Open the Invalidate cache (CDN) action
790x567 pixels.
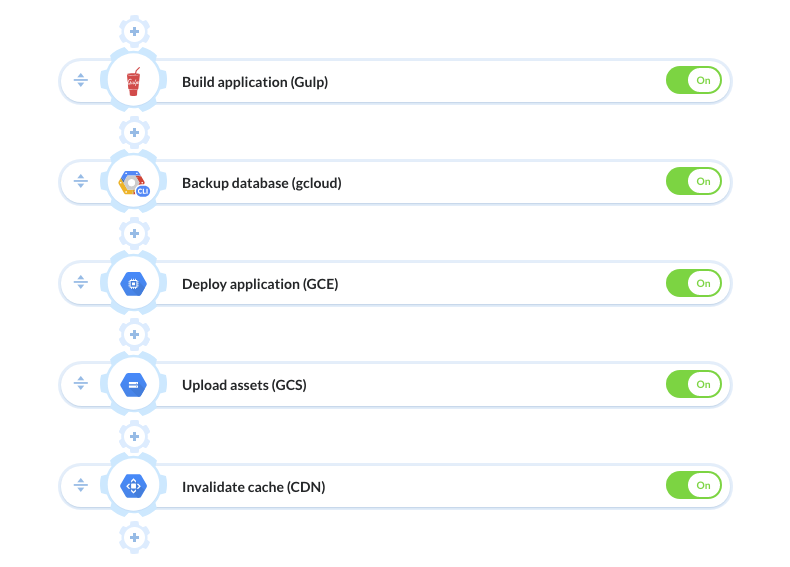click(253, 487)
